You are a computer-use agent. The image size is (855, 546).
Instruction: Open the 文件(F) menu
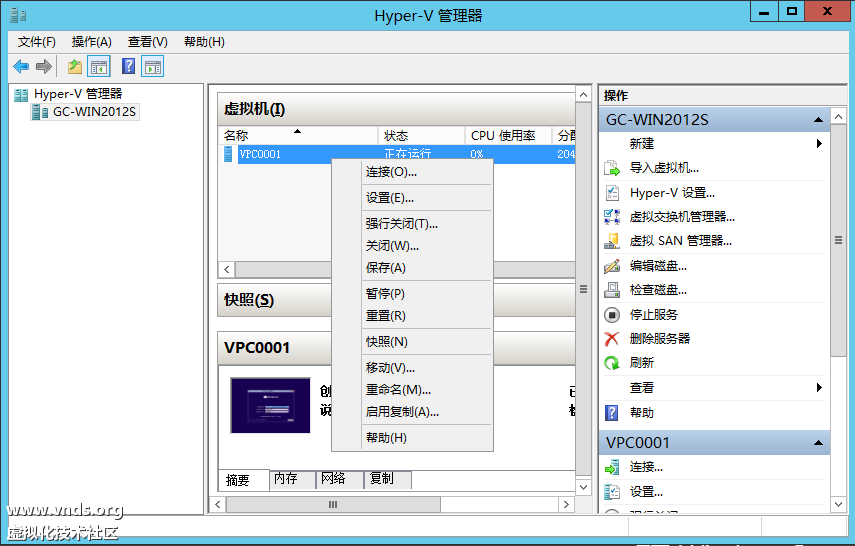click(x=37, y=42)
